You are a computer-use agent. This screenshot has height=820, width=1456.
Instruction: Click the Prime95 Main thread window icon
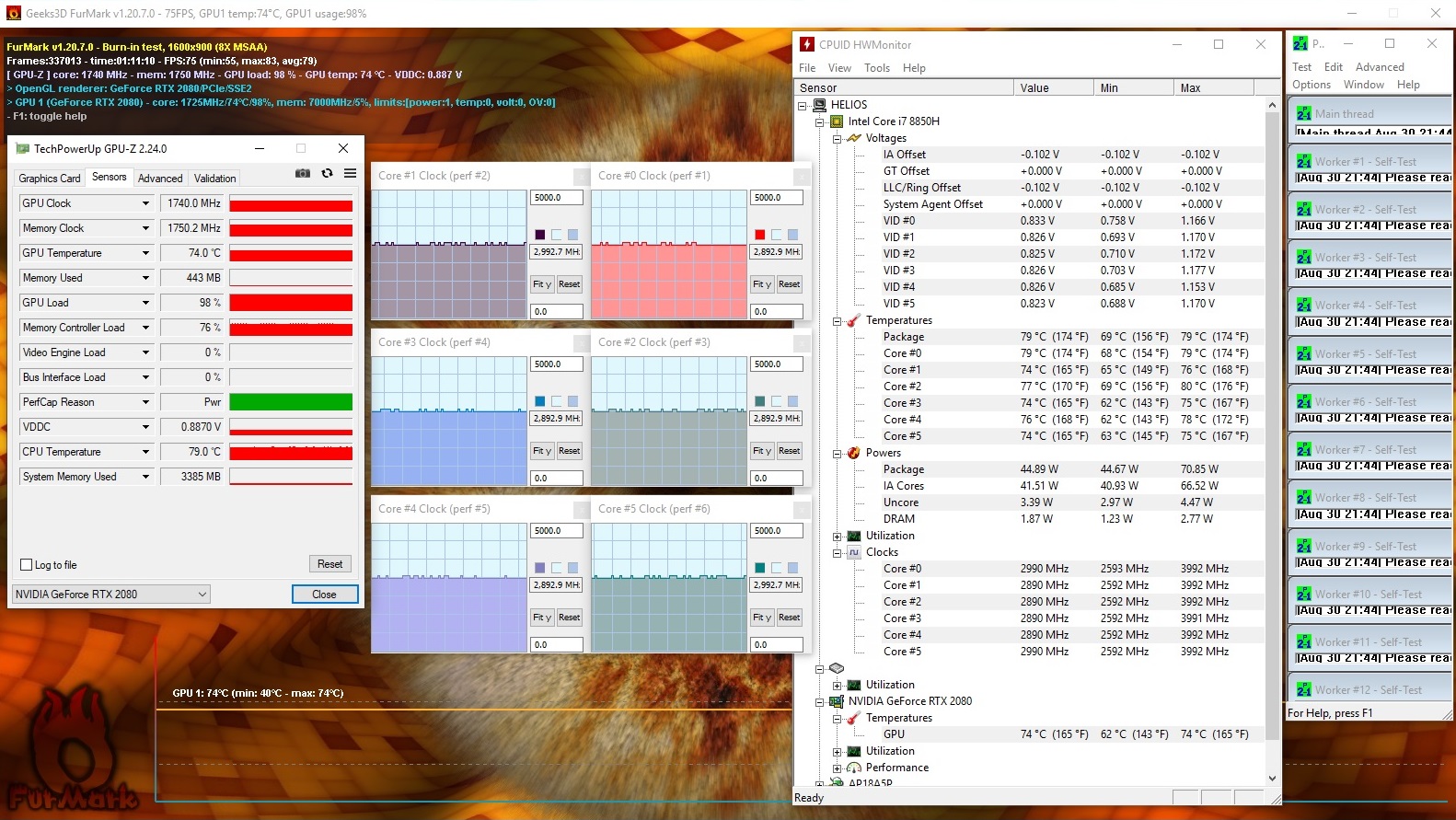[1304, 113]
